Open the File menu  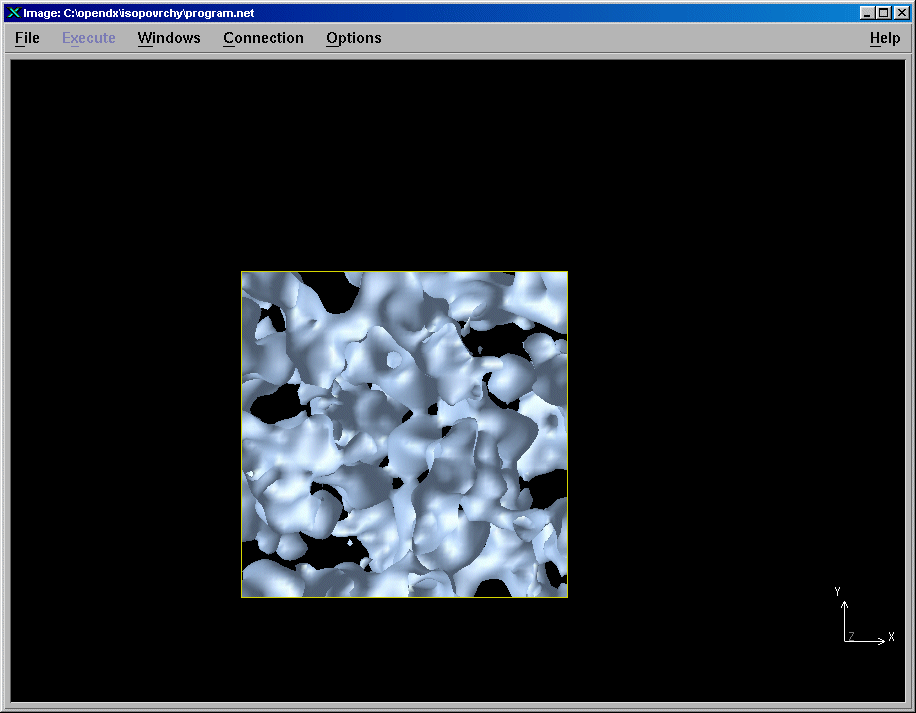coord(27,38)
